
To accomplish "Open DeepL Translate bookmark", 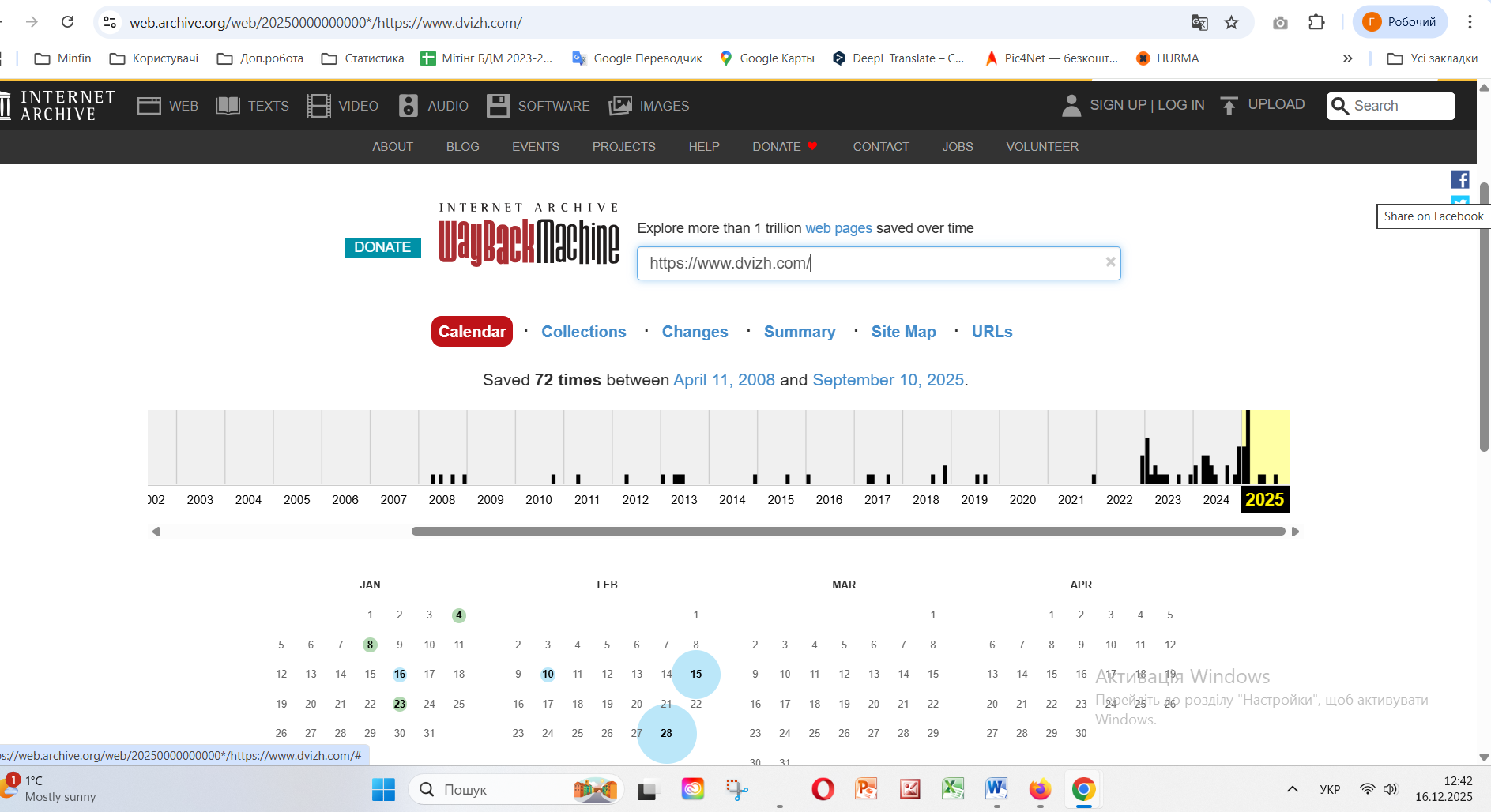I will (x=898, y=58).
